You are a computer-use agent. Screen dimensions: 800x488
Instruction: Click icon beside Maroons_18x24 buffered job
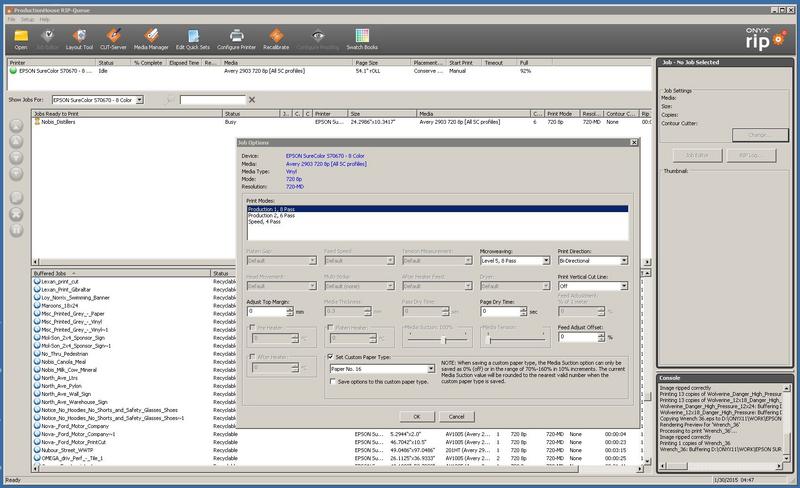pos(37,305)
